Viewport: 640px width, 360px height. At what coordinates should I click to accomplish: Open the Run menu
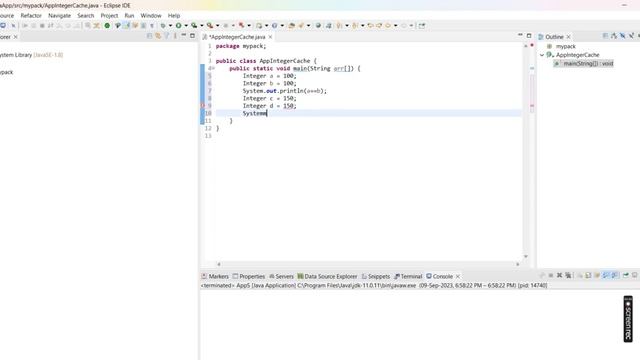(x=129, y=16)
